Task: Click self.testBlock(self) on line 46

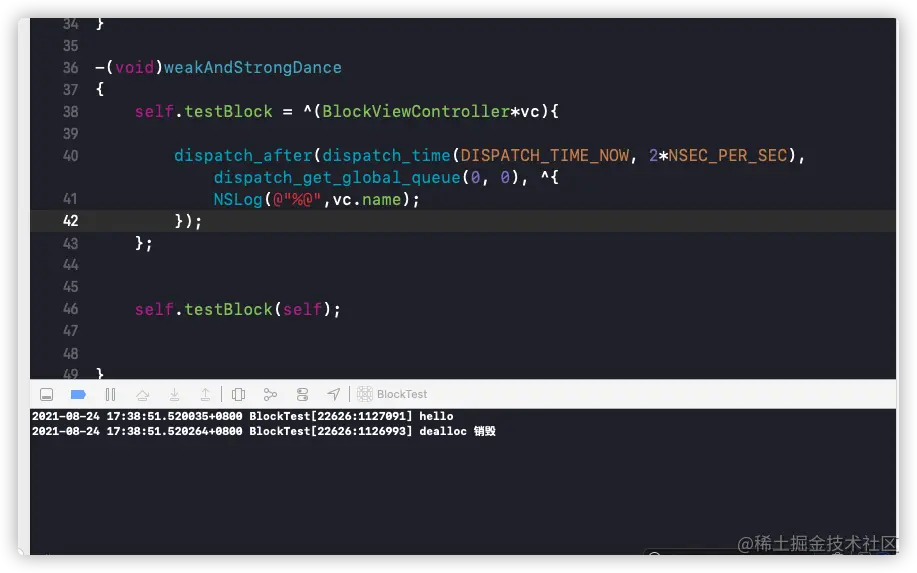Action: click(237, 309)
